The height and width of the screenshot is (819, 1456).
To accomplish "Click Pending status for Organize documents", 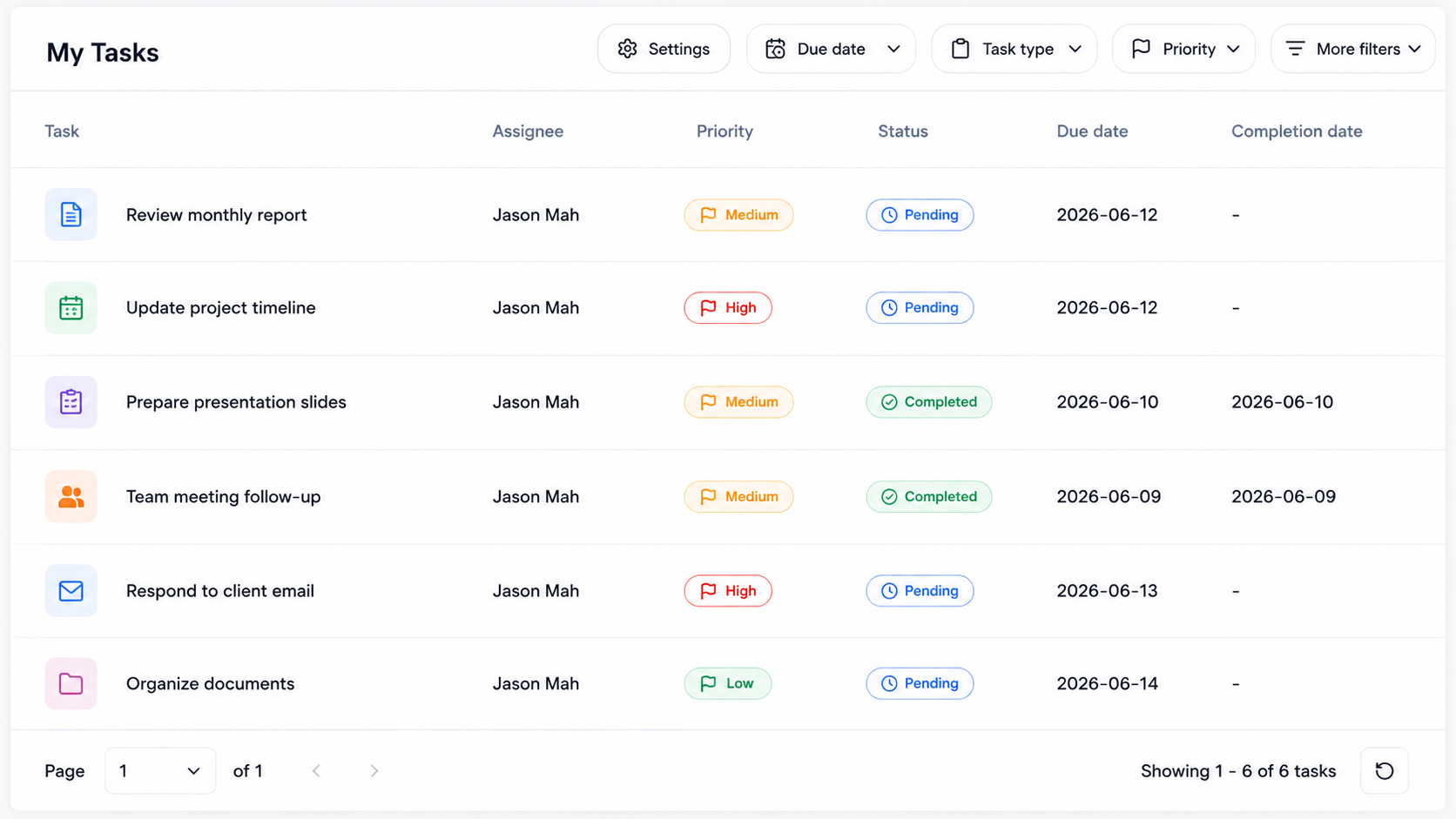I will pyautogui.click(x=920, y=684).
